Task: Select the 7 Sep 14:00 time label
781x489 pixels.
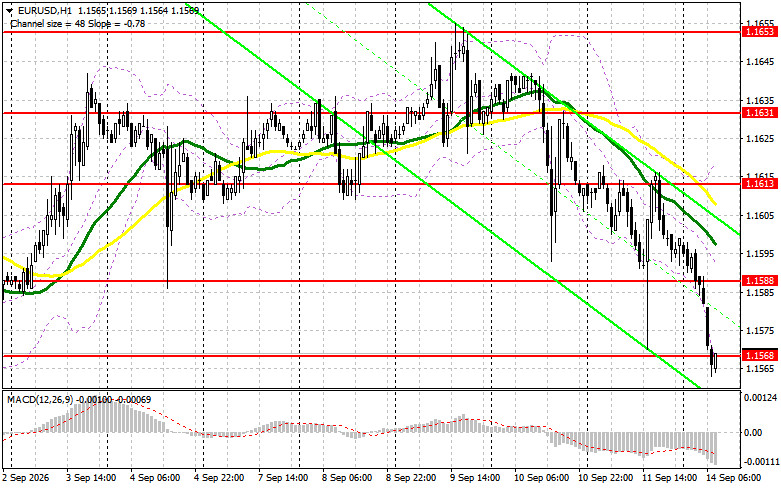Action: [283, 478]
